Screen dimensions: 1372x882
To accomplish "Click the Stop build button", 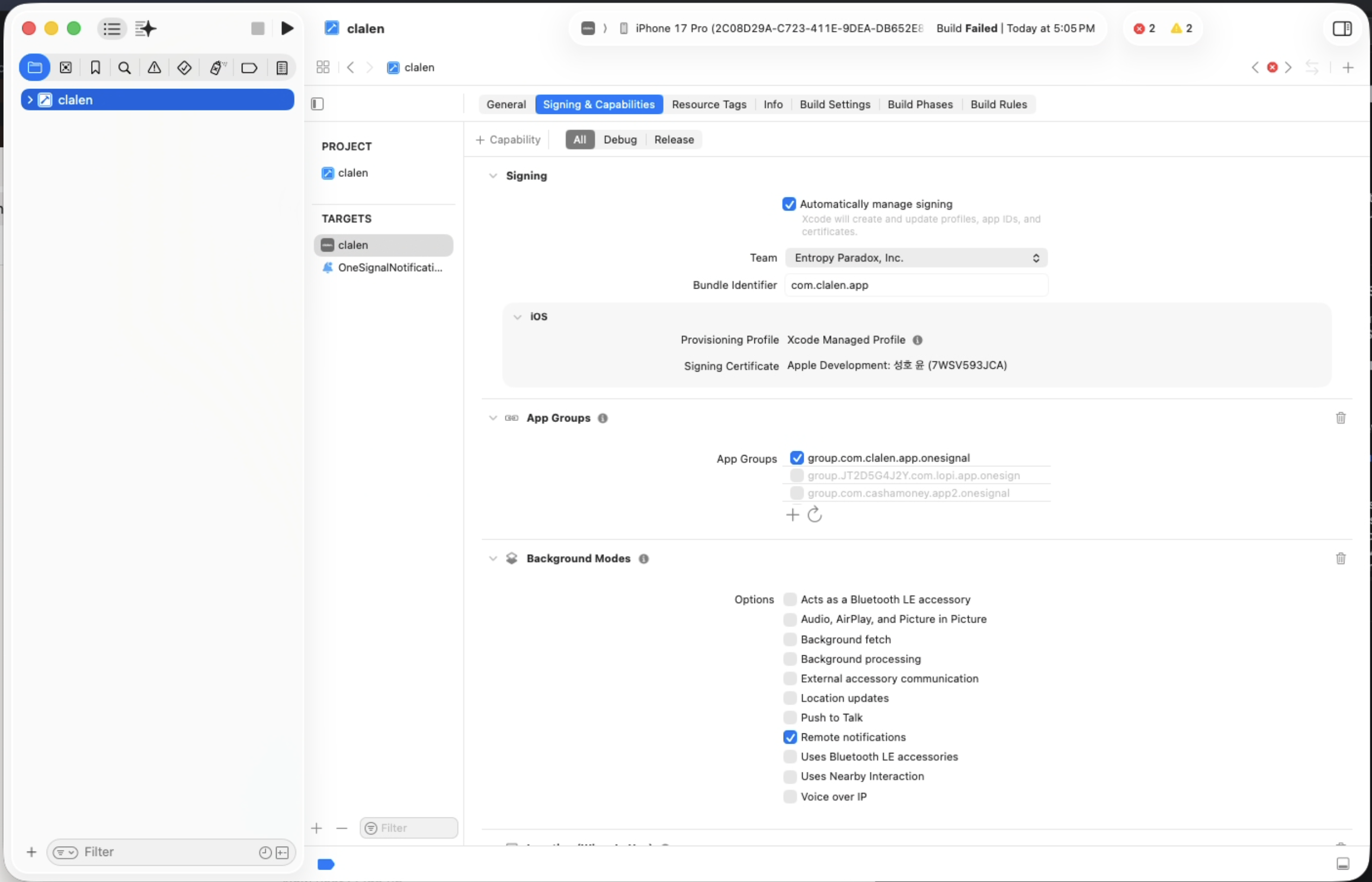I will pyautogui.click(x=258, y=28).
